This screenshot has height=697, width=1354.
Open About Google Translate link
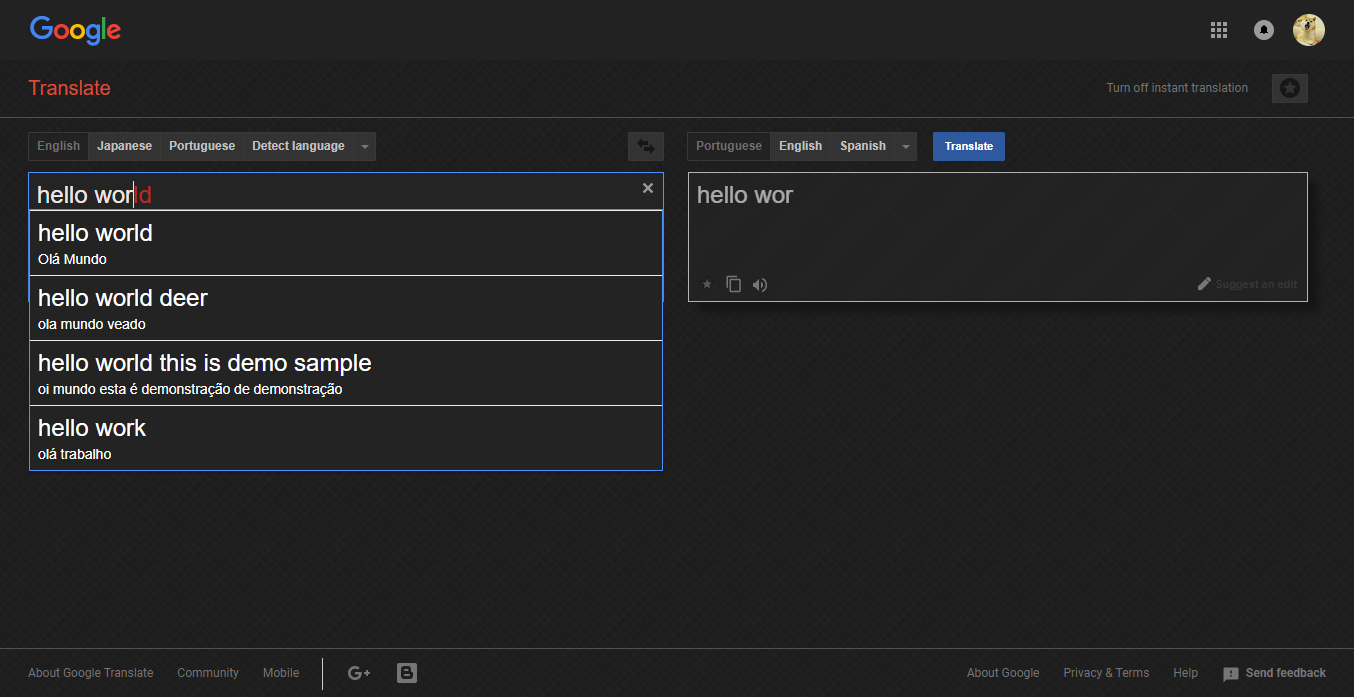pos(91,673)
